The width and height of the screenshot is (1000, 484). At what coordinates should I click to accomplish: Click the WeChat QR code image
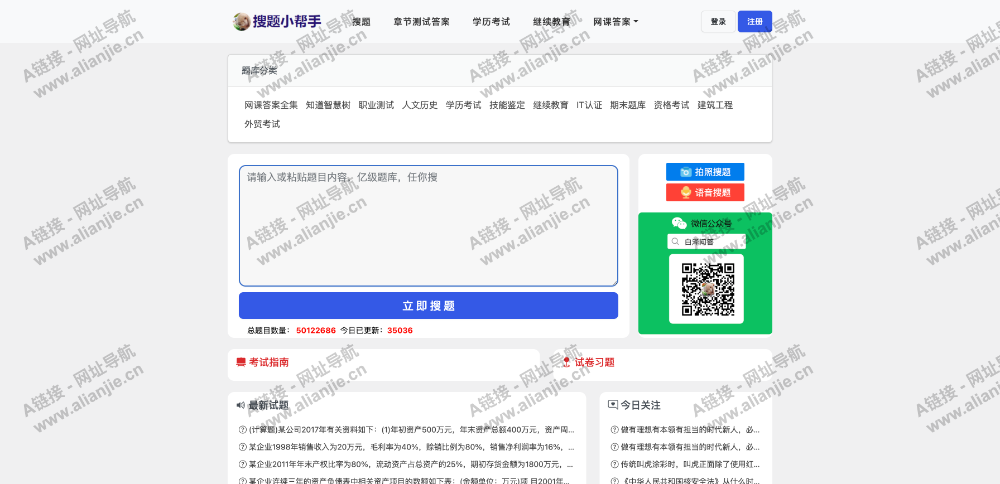point(708,290)
